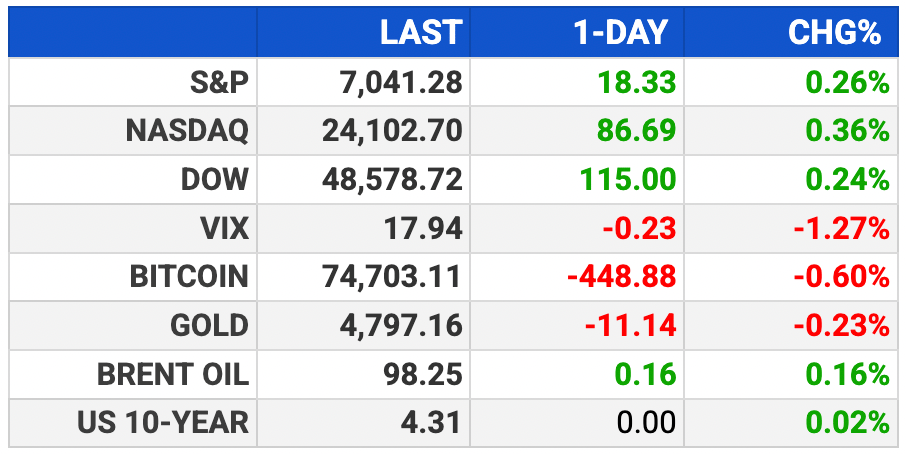Image resolution: width=906 pixels, height=454 pixels.
Task: Click the S&P last value 7,041.28
Action: (x=399, y=82)
